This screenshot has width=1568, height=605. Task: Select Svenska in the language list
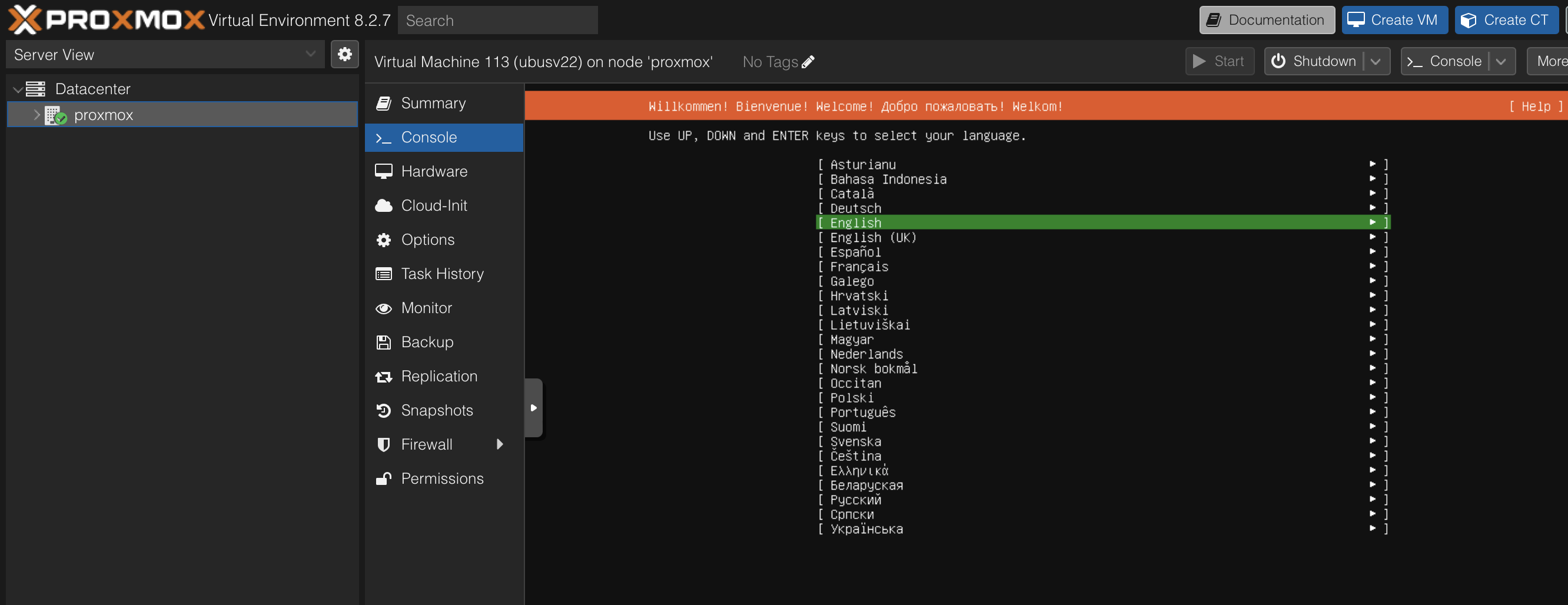1102,441
